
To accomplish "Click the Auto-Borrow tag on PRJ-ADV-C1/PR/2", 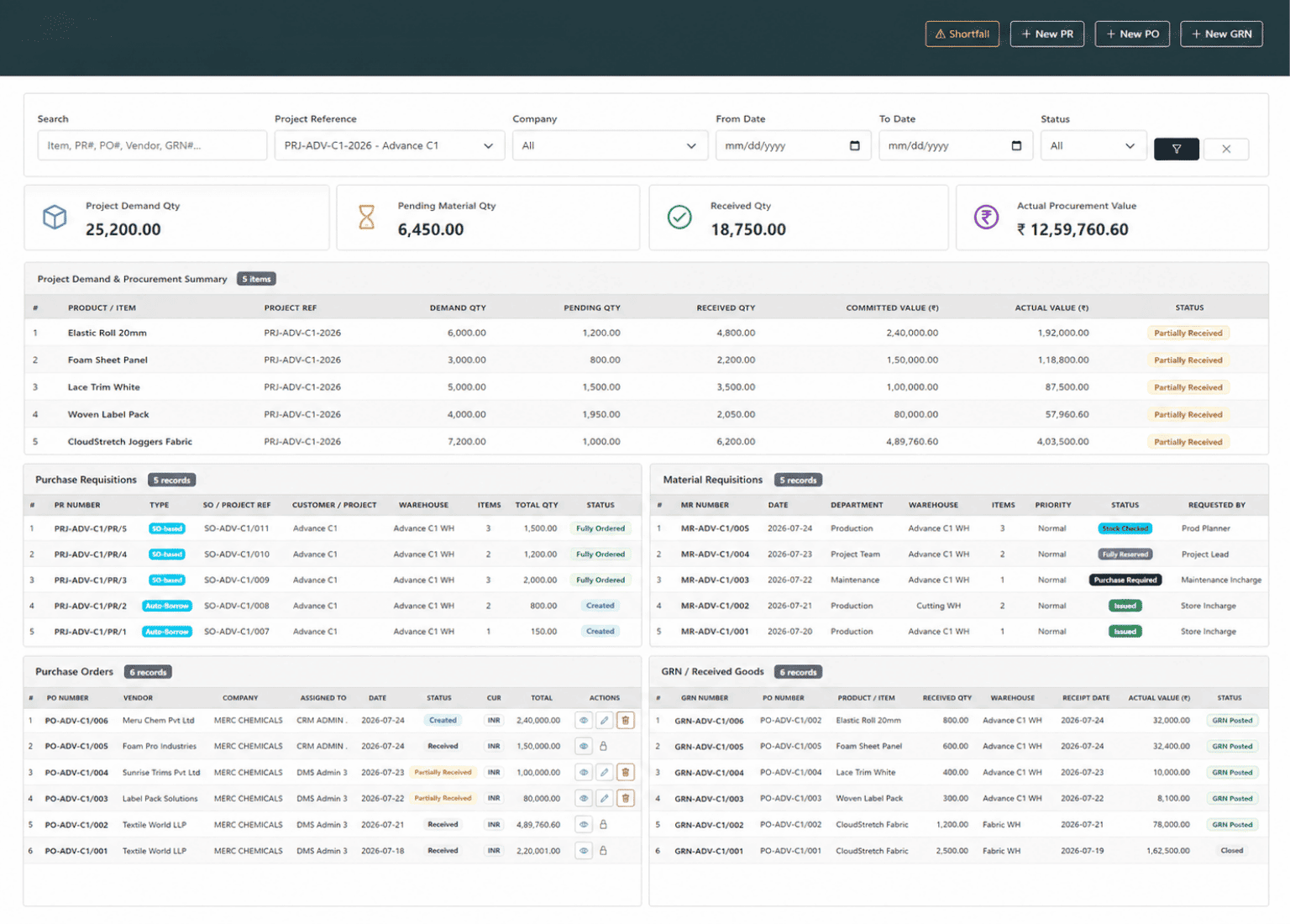I will [x=167, y=606].
